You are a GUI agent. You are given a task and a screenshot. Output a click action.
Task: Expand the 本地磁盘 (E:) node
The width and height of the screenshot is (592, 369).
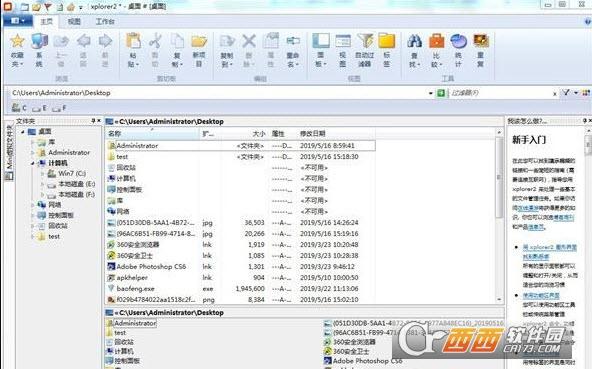pos(42,184)
